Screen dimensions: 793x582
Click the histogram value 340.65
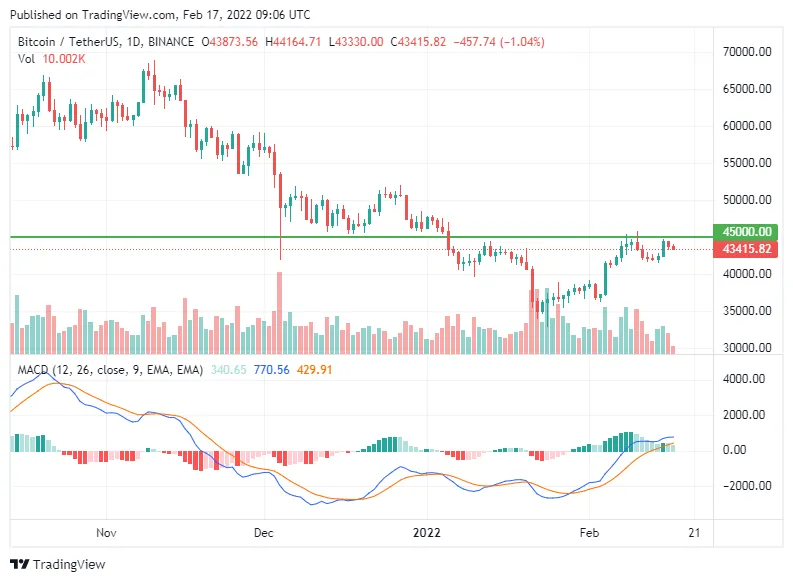(229, 370)
